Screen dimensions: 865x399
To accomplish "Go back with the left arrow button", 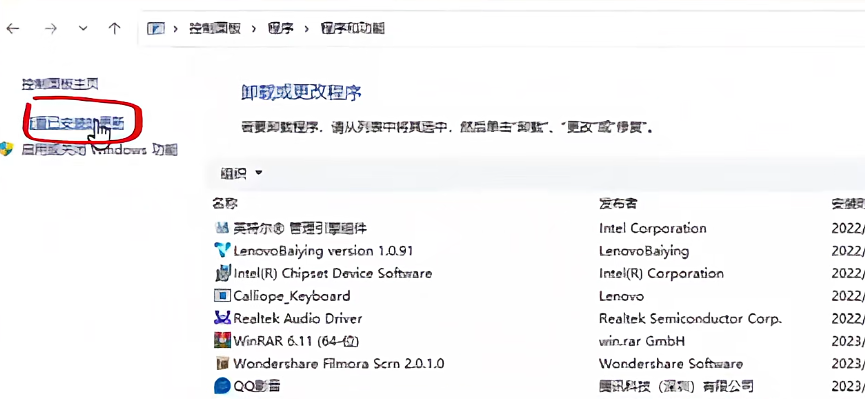I will 12,29.
